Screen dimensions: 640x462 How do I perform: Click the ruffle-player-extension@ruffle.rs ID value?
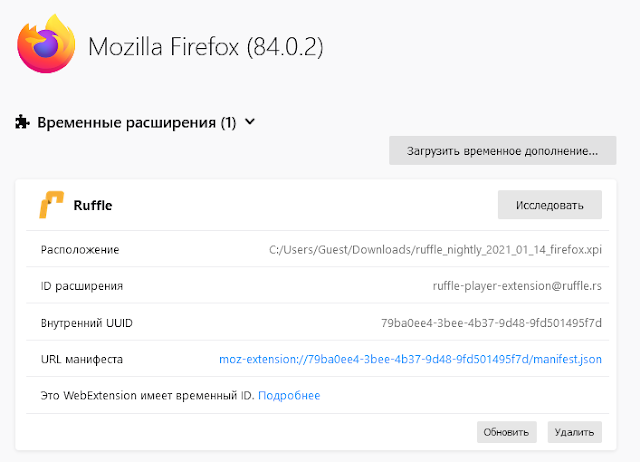coord(512,286)
